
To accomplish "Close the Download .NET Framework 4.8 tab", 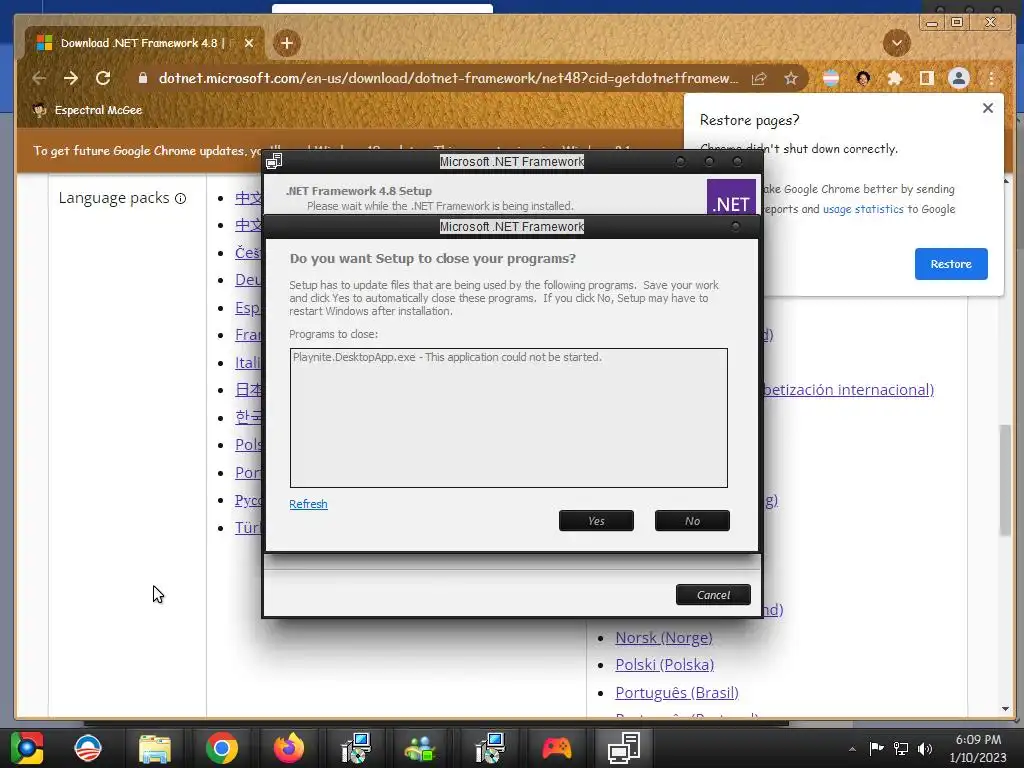I will click(249, 43).
